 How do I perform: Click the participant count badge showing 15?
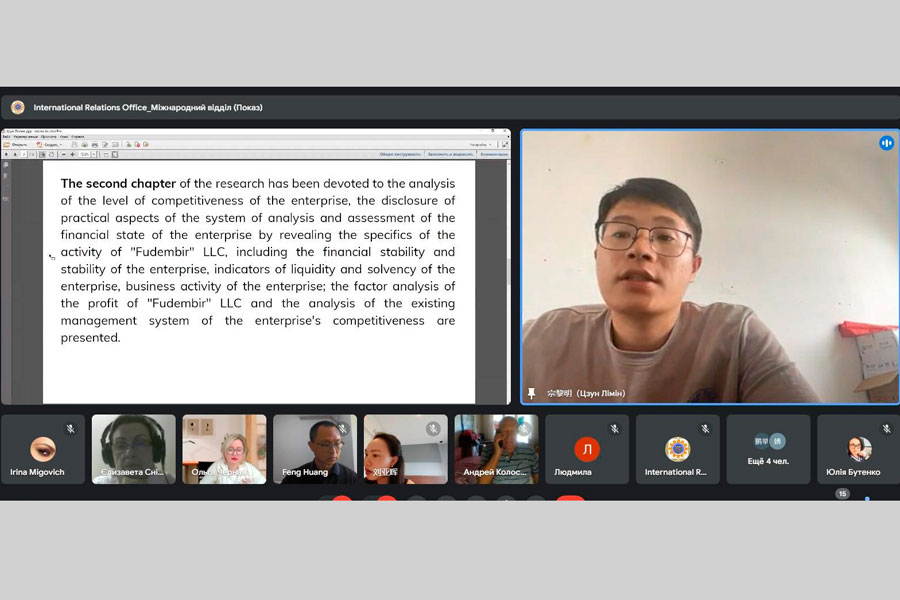click(x=842, y=493)
